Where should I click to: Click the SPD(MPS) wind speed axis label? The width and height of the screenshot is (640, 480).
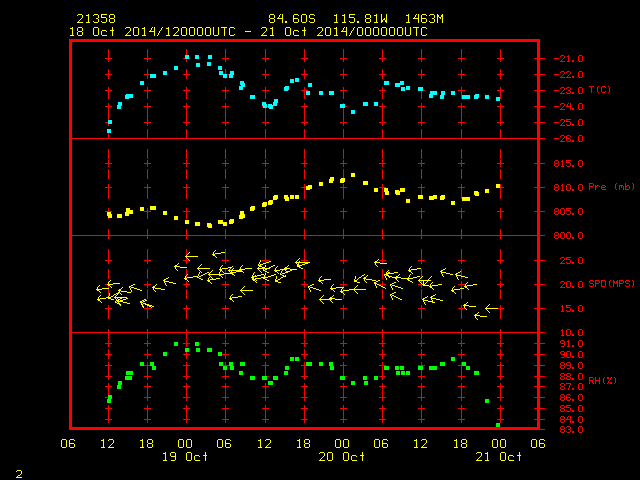(x=611, y=284)
